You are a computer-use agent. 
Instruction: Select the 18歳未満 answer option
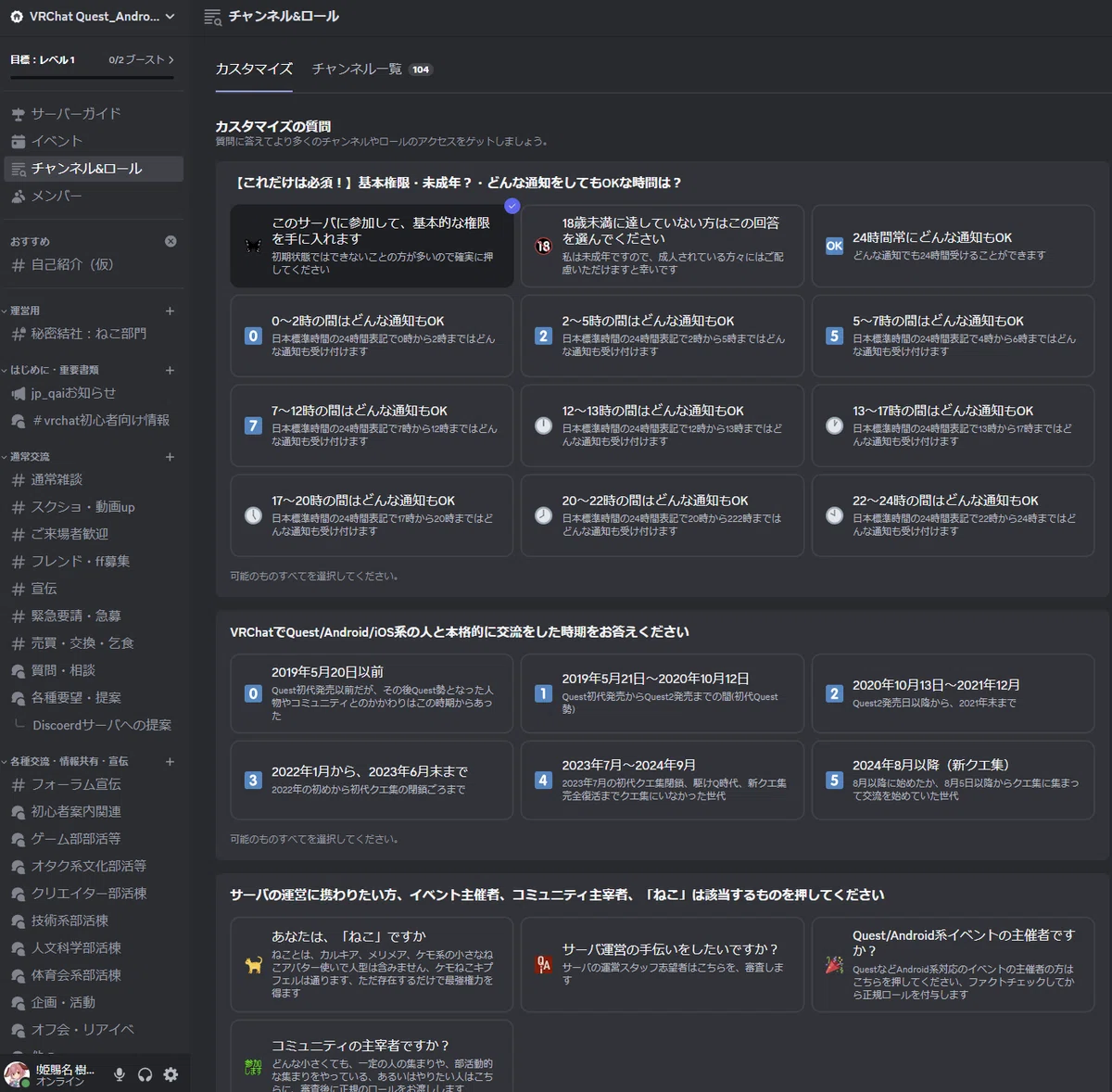coord(662,246)
